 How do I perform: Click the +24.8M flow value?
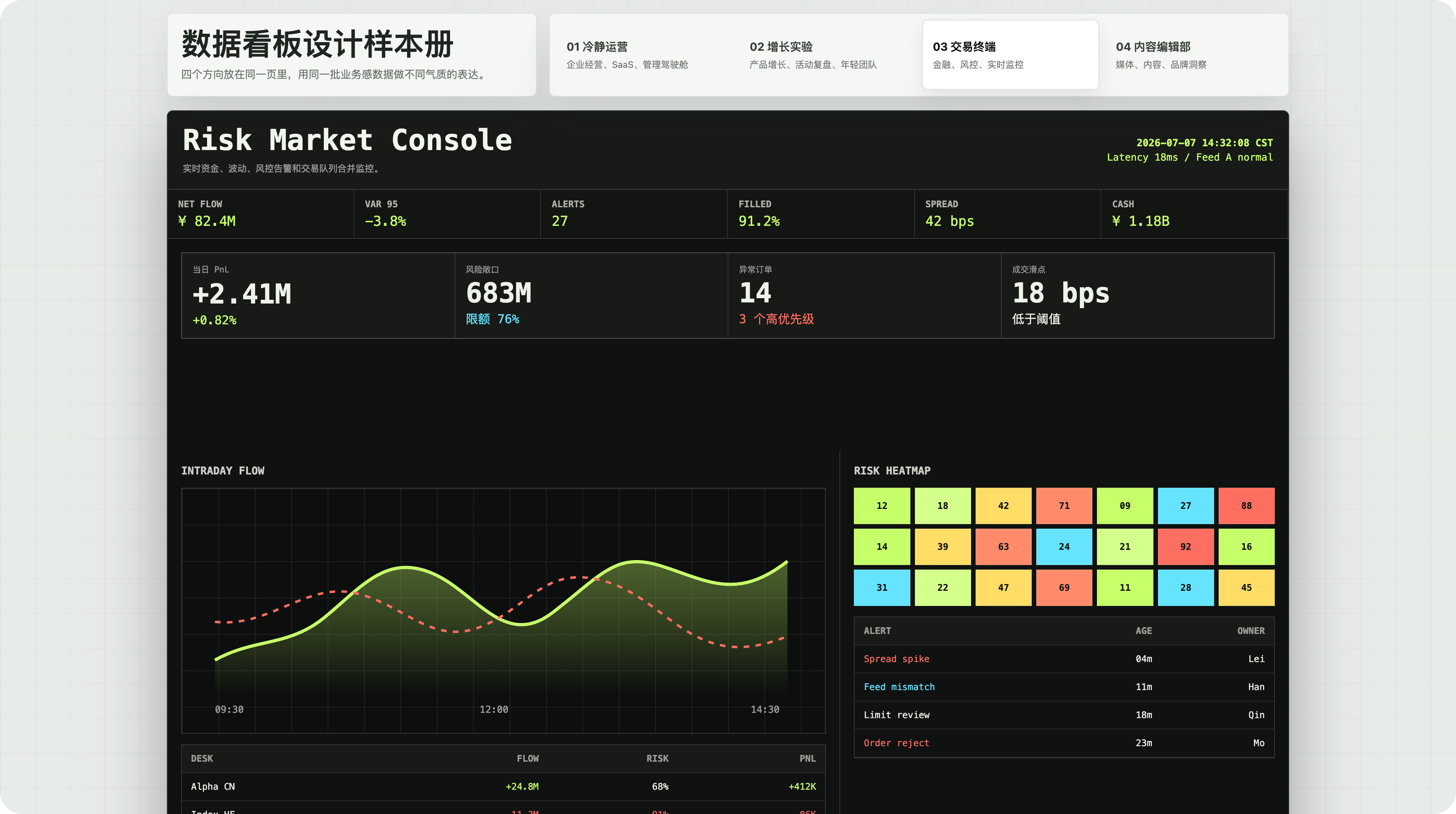click(x=522, y=786)
